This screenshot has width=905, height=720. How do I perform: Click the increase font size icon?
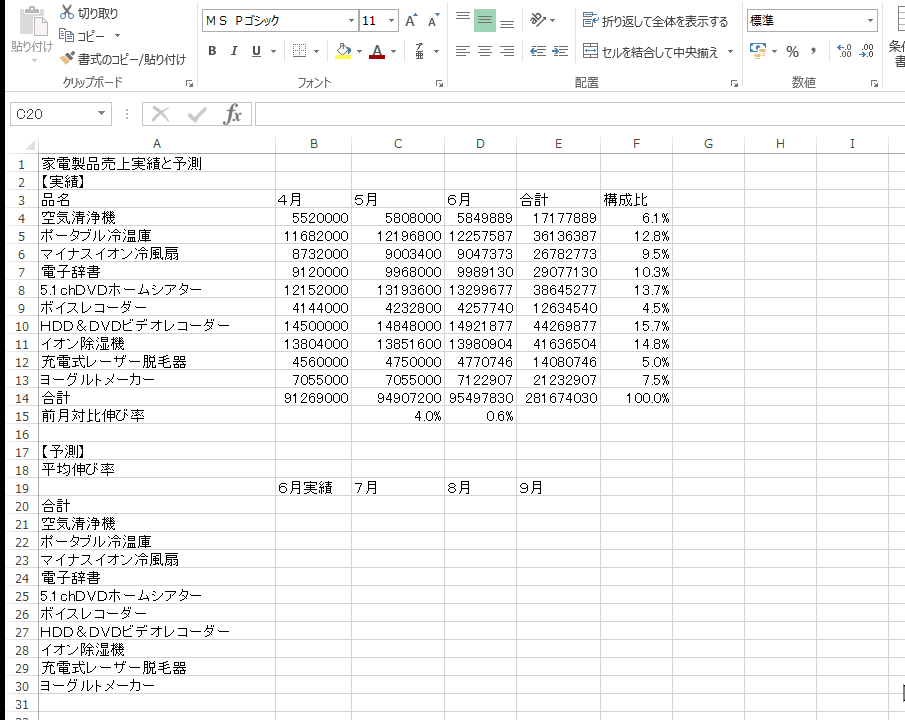point(411,21)
